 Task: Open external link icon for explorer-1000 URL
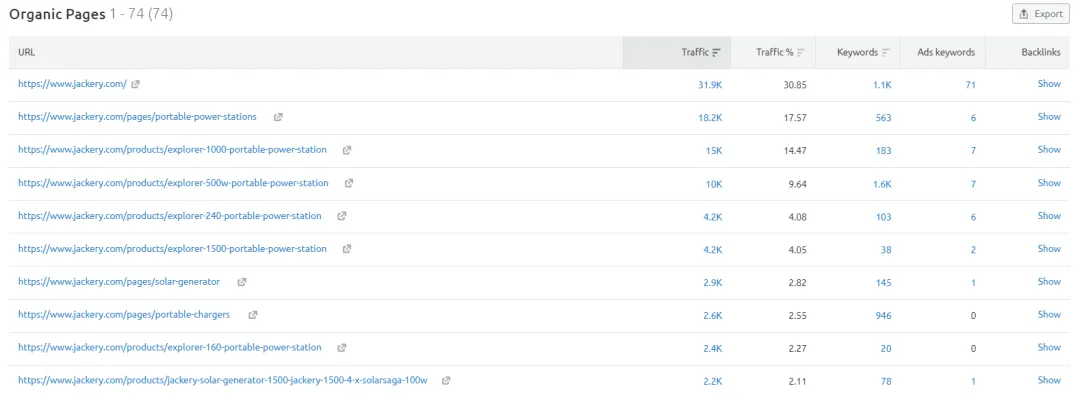tap(347, 150)
